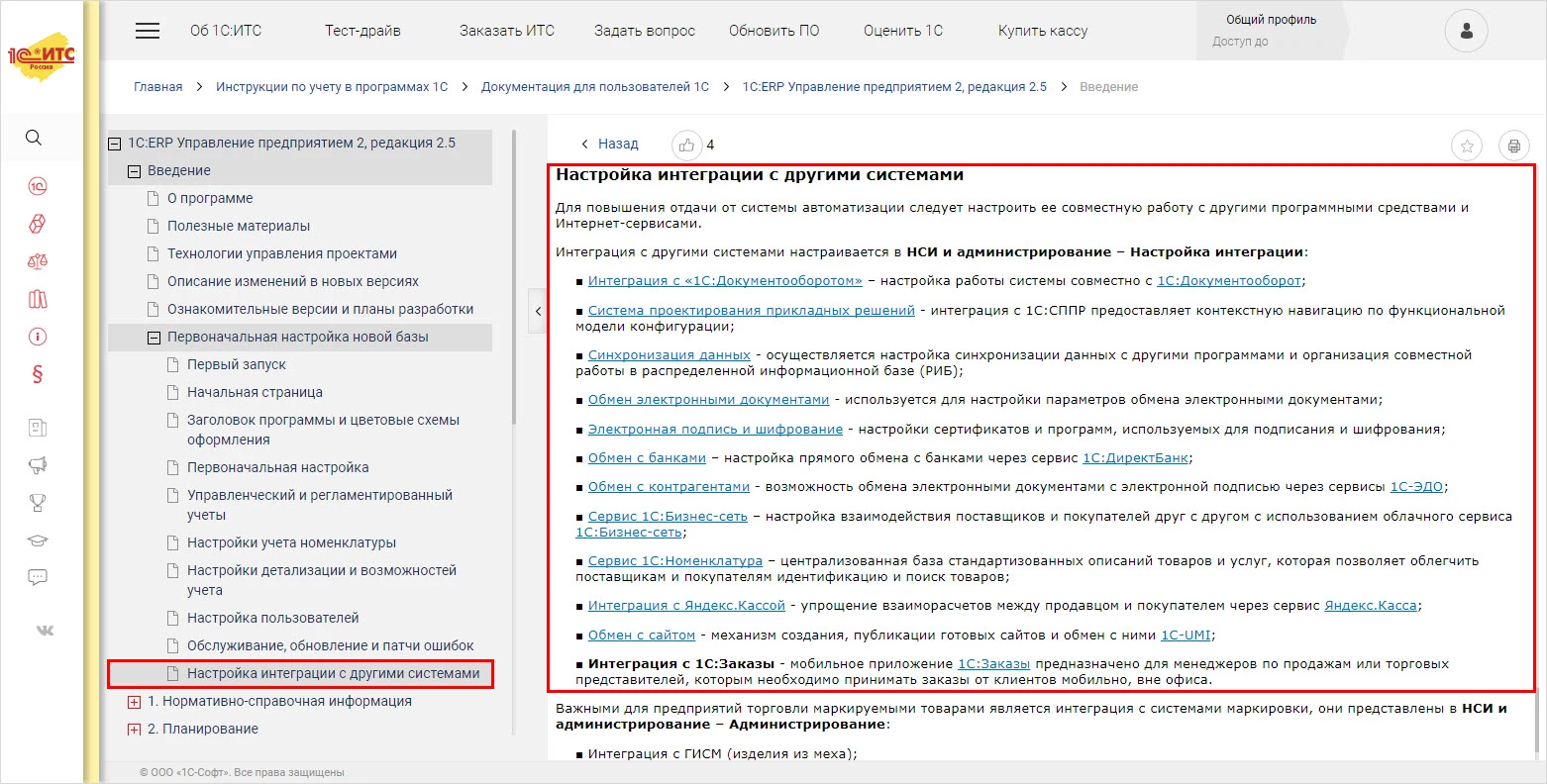Follow the Электронная подпись и шифрование link
The width and height of the screenshot is (1547, 784).
715,430
